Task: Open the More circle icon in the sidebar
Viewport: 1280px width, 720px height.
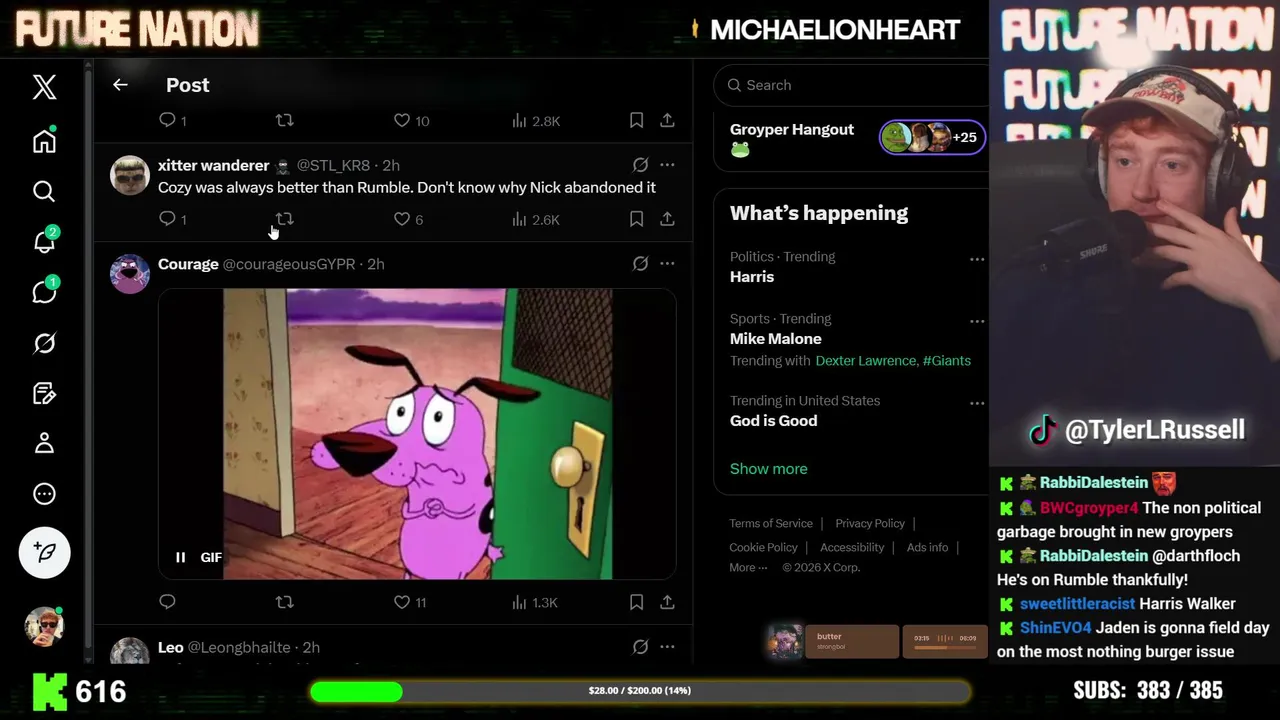Action: (x=44, y=494)
